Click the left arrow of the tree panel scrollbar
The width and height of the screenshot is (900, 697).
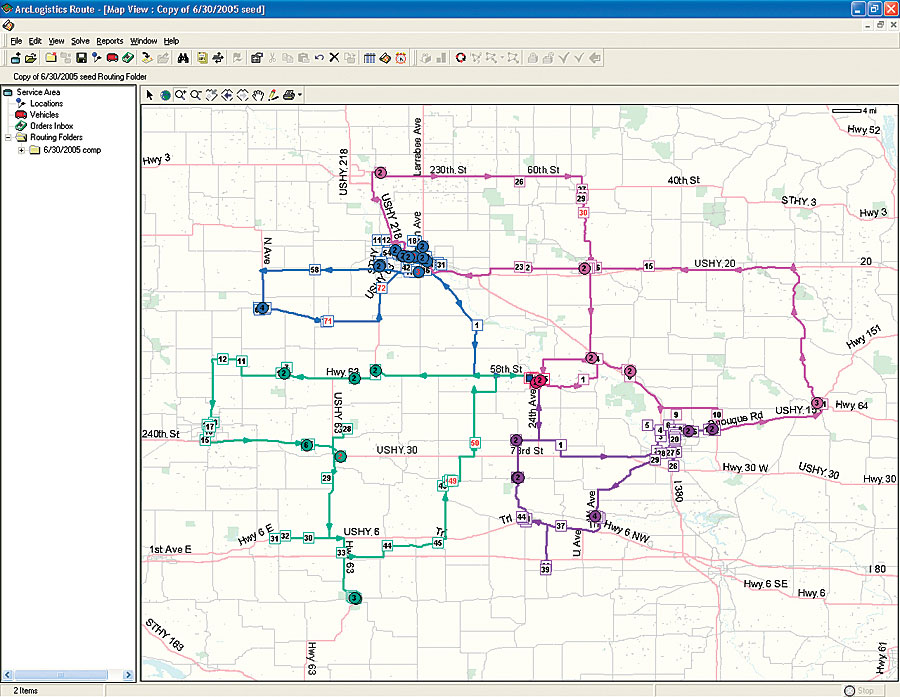7,675
